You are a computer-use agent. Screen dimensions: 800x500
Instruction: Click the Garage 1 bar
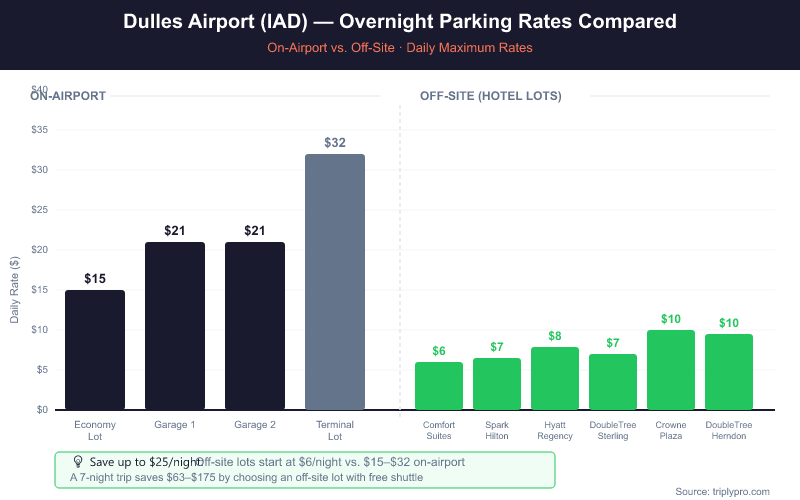[x=175, y=326]
